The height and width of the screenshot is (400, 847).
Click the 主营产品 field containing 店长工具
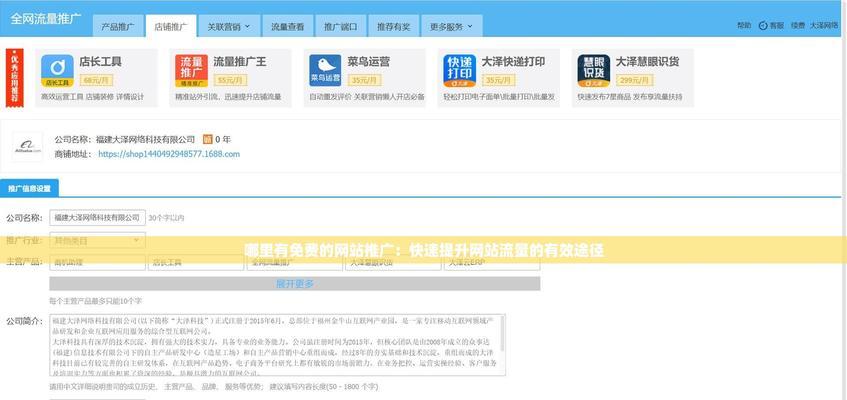[x=196, y=263]
